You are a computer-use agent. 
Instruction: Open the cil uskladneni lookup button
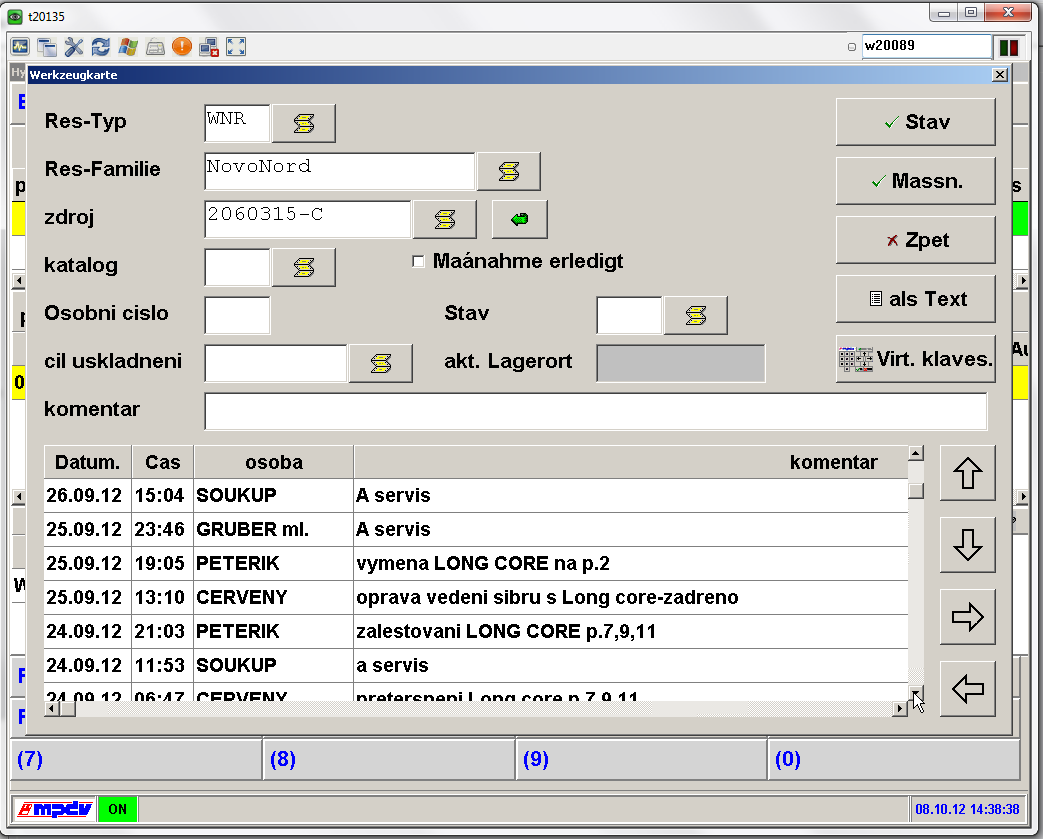click(381, 363)
